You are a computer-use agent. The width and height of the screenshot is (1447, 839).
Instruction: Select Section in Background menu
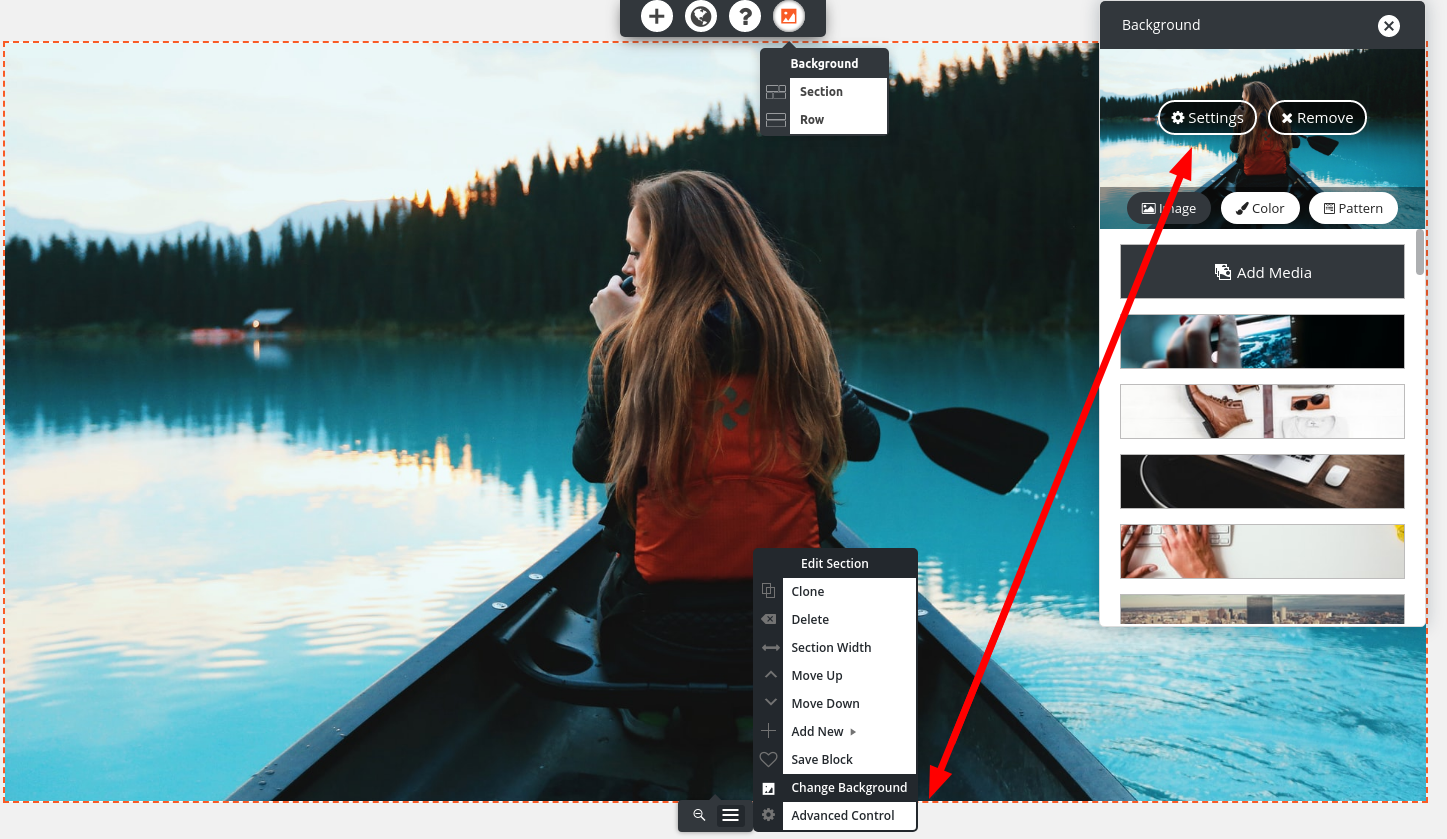coord(838,92)
